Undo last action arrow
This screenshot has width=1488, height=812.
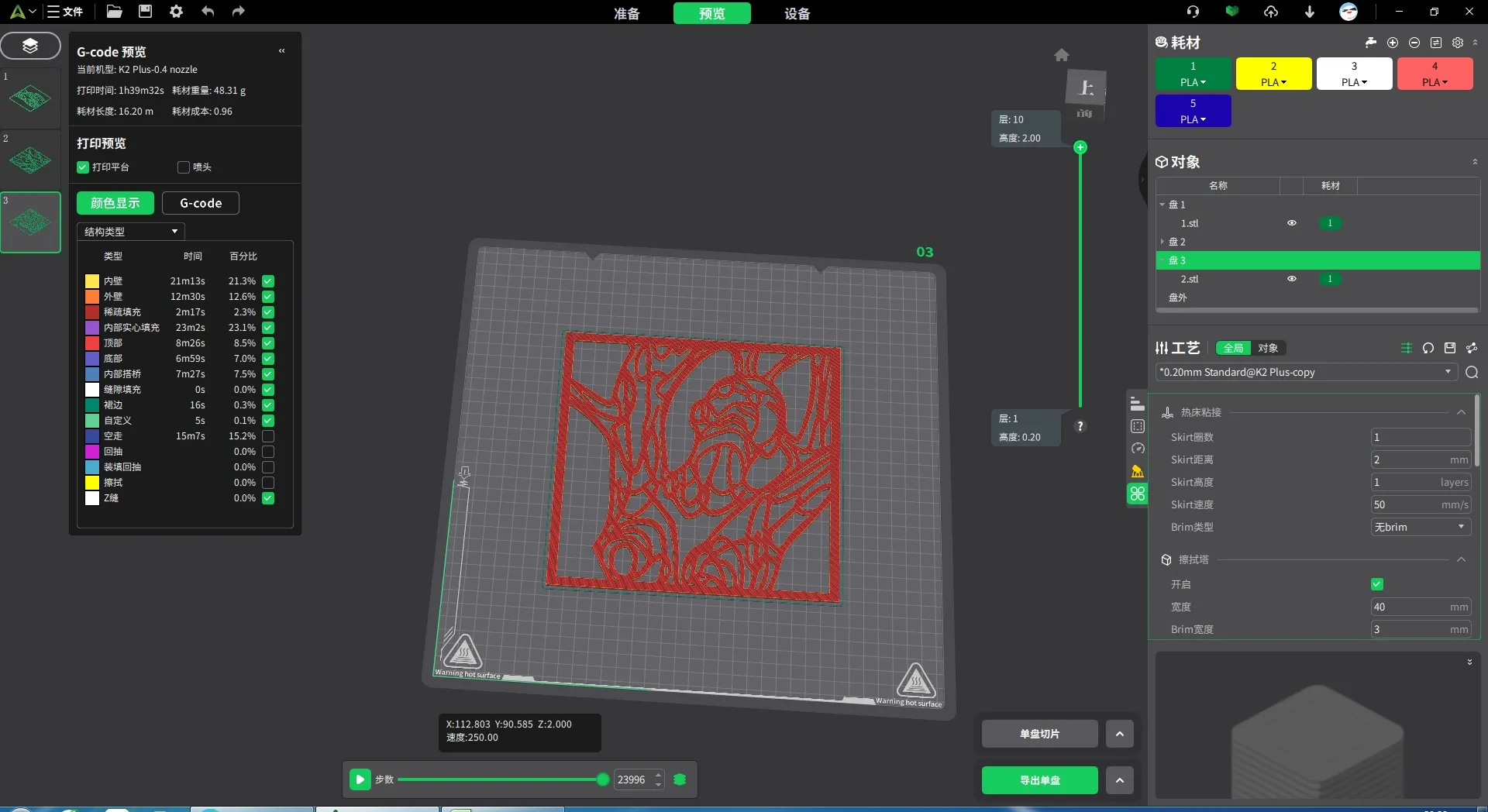point(208,12)
